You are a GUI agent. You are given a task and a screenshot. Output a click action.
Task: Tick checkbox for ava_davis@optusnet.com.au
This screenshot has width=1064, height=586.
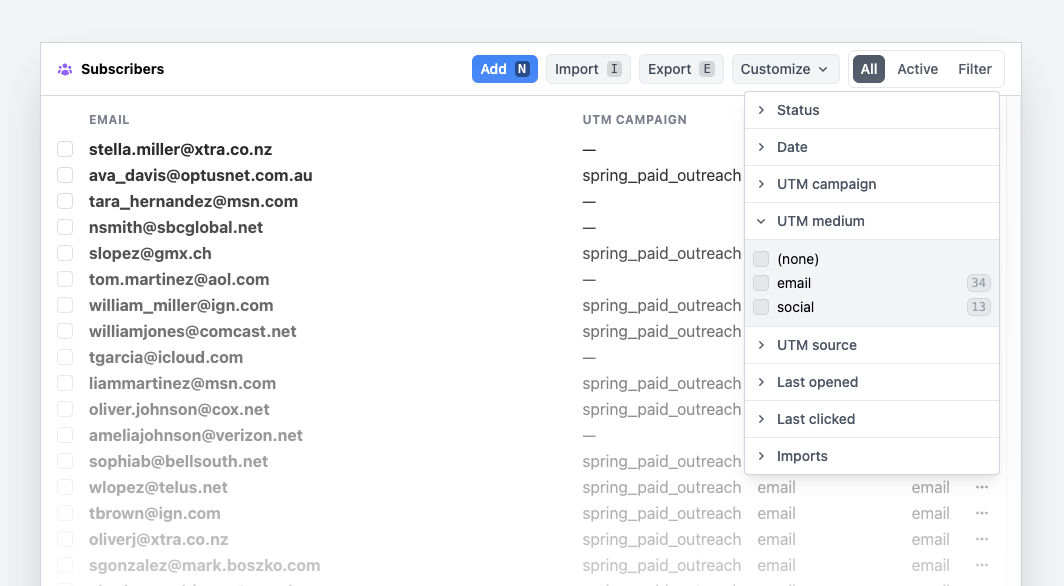pyautogui.click(x=65, y=175)
